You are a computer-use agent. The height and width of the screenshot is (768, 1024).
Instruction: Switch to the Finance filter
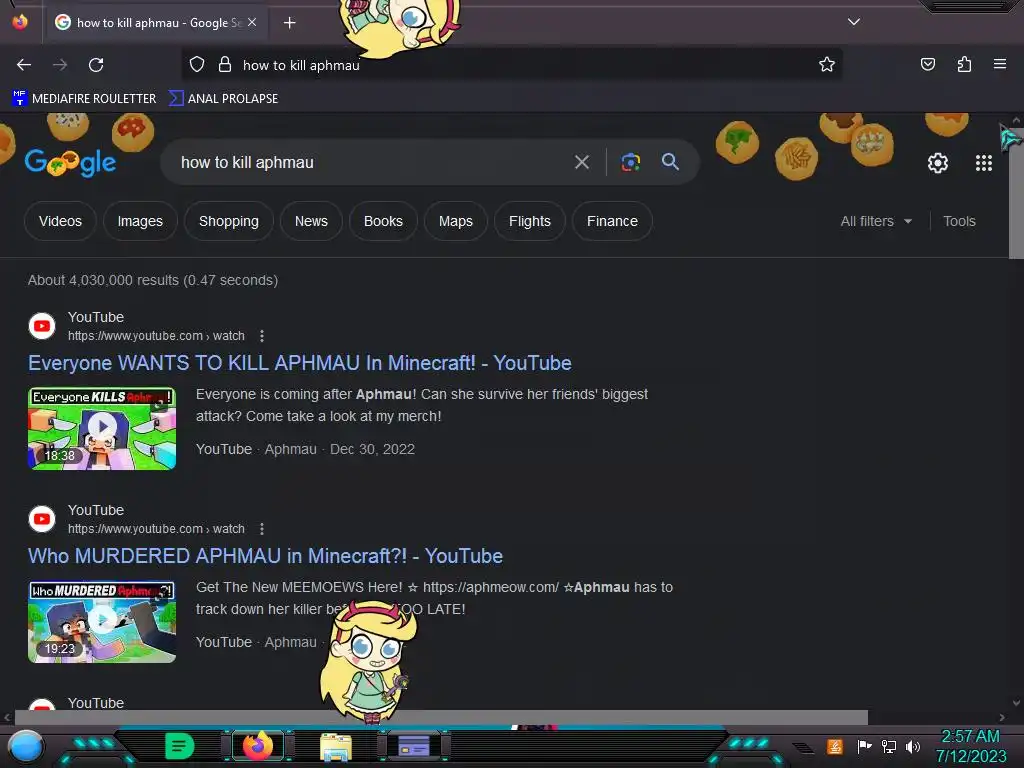coord(612,221)
